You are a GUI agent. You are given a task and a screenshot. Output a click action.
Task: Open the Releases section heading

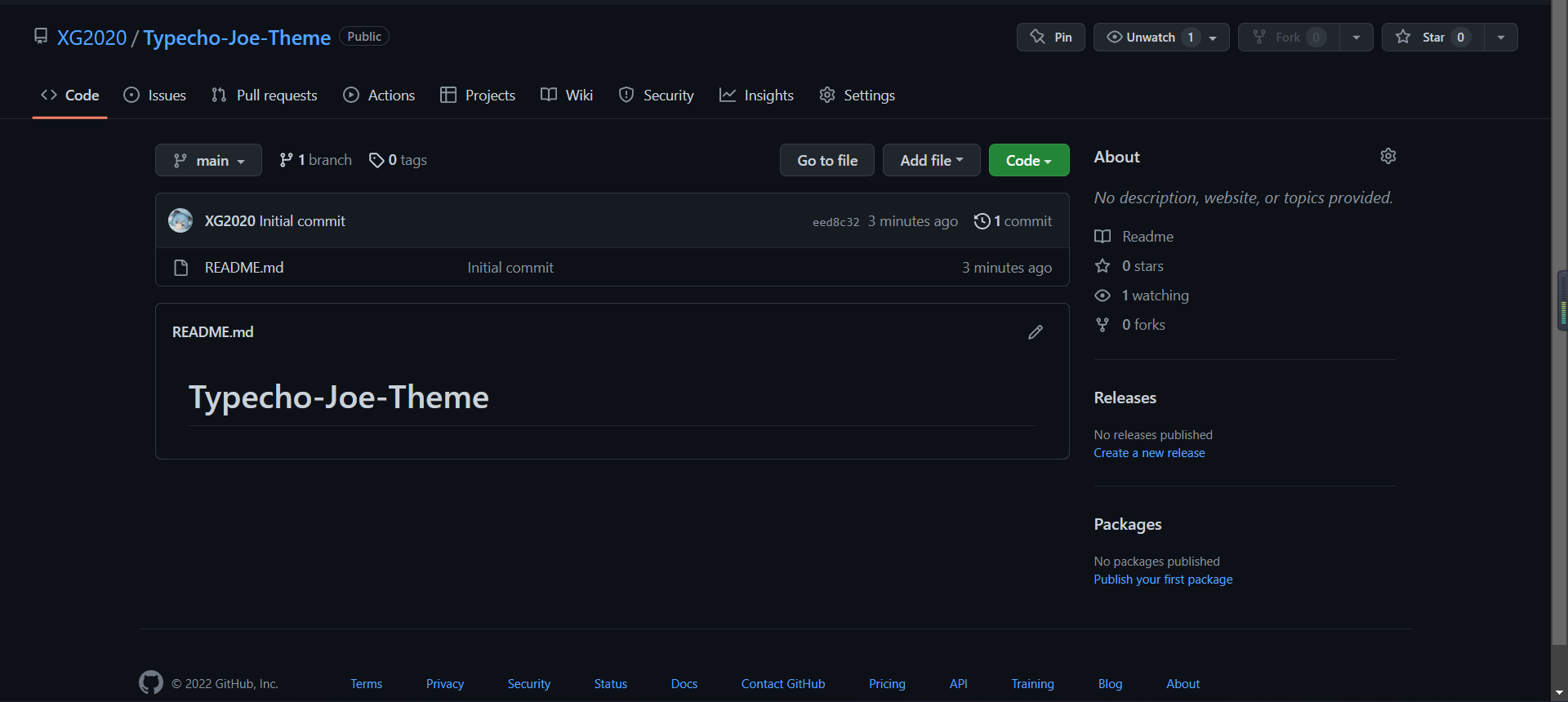[x=1125, y=398]
